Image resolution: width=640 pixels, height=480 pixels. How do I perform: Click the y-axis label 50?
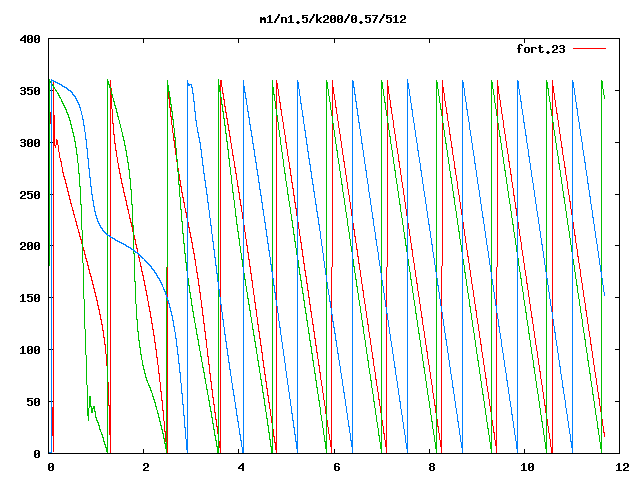(x=33, y=402)
